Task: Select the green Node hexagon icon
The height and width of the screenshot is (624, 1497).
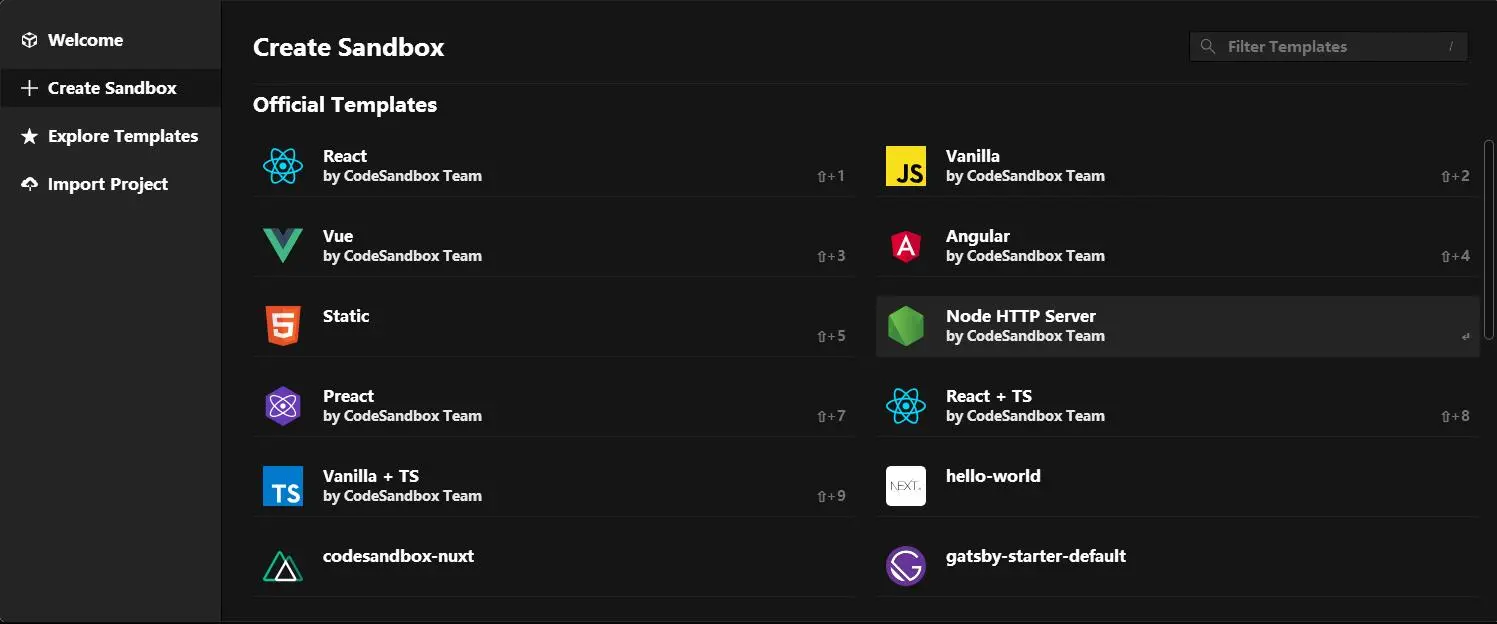Action: point(906,326)
